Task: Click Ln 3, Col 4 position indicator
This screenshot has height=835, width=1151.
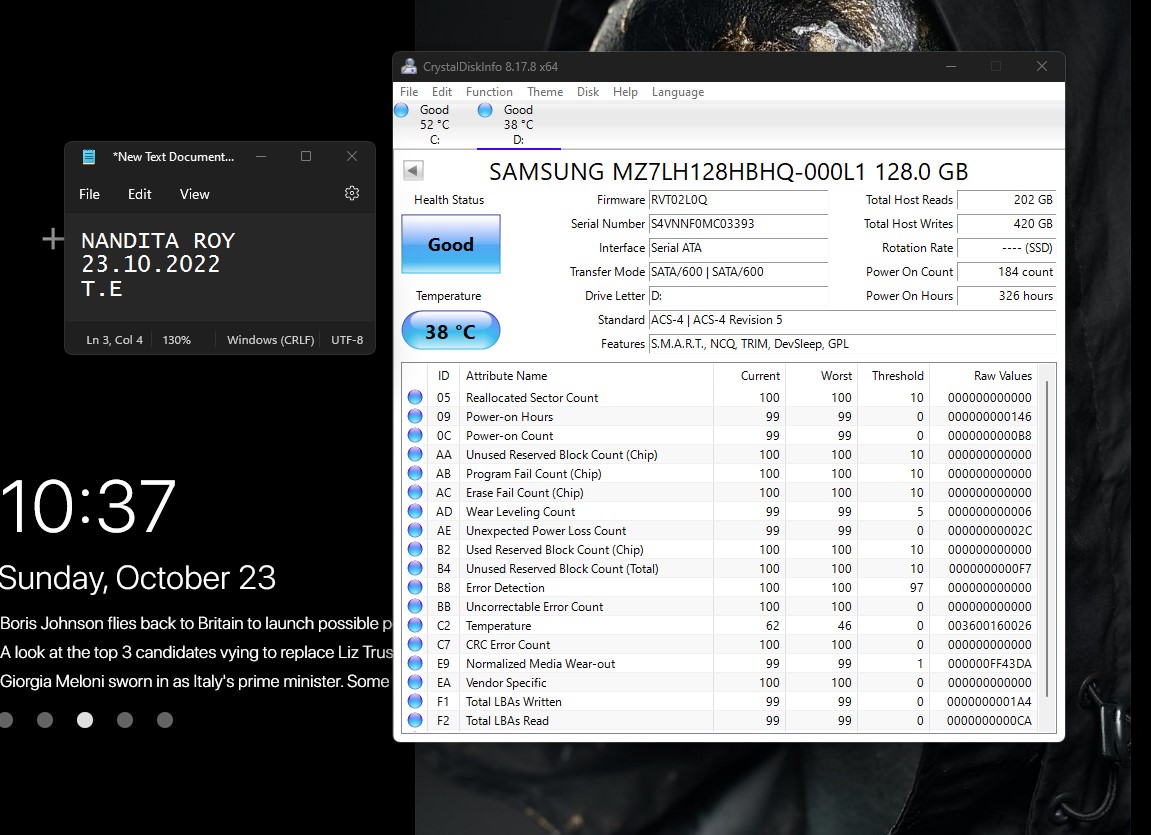Action: point(115,340)
